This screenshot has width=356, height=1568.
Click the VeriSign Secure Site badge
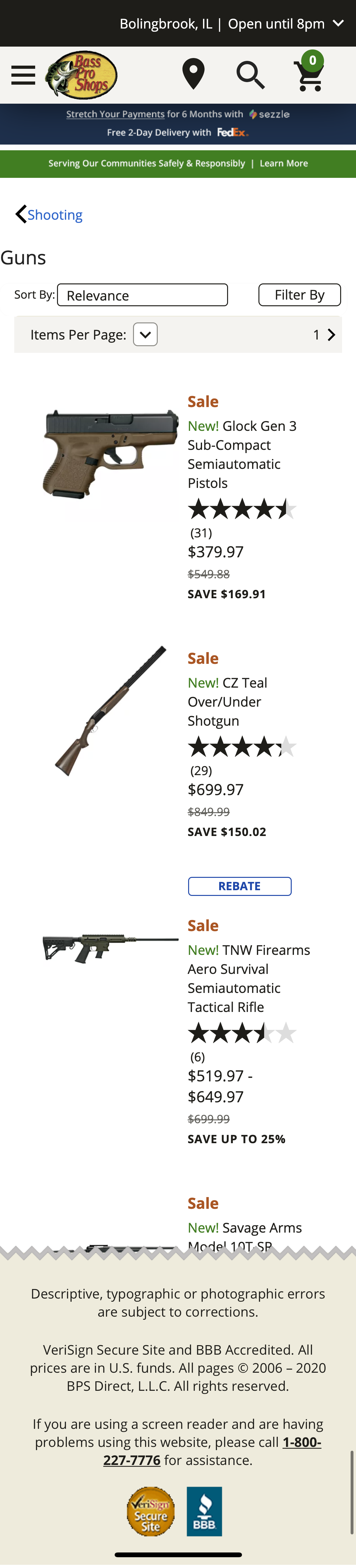(x=150, y=1511)
